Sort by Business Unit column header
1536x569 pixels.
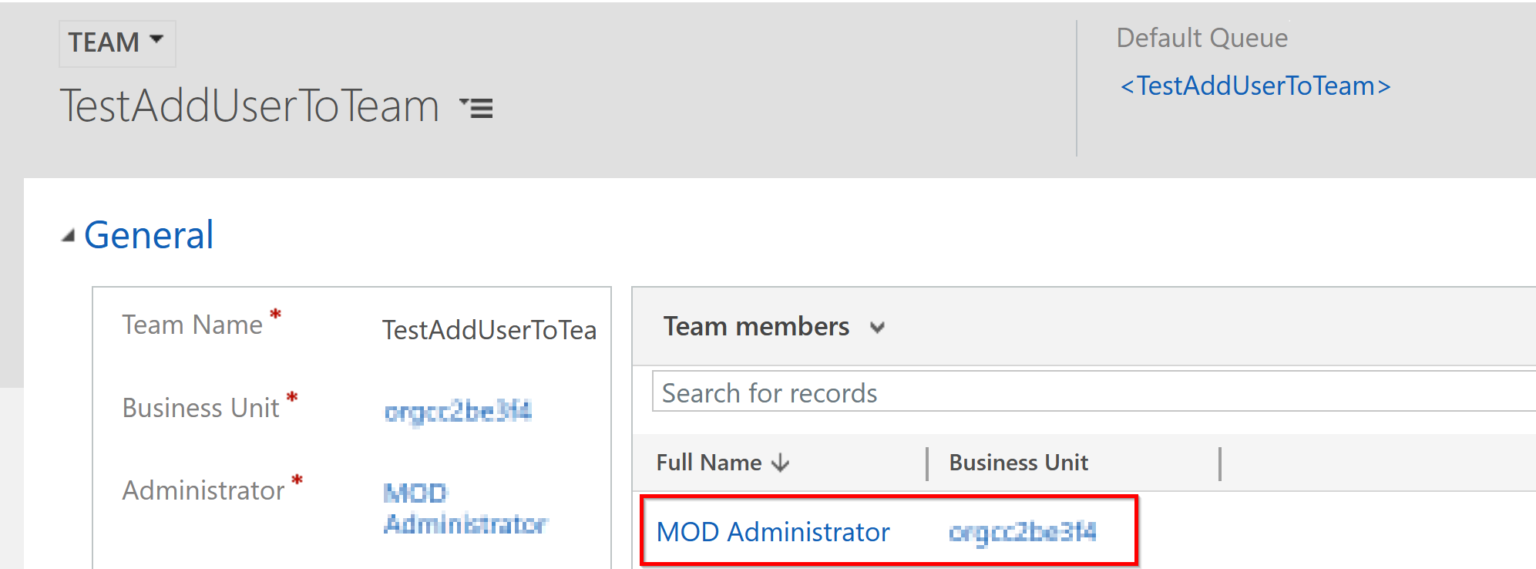coord(1018,463)
